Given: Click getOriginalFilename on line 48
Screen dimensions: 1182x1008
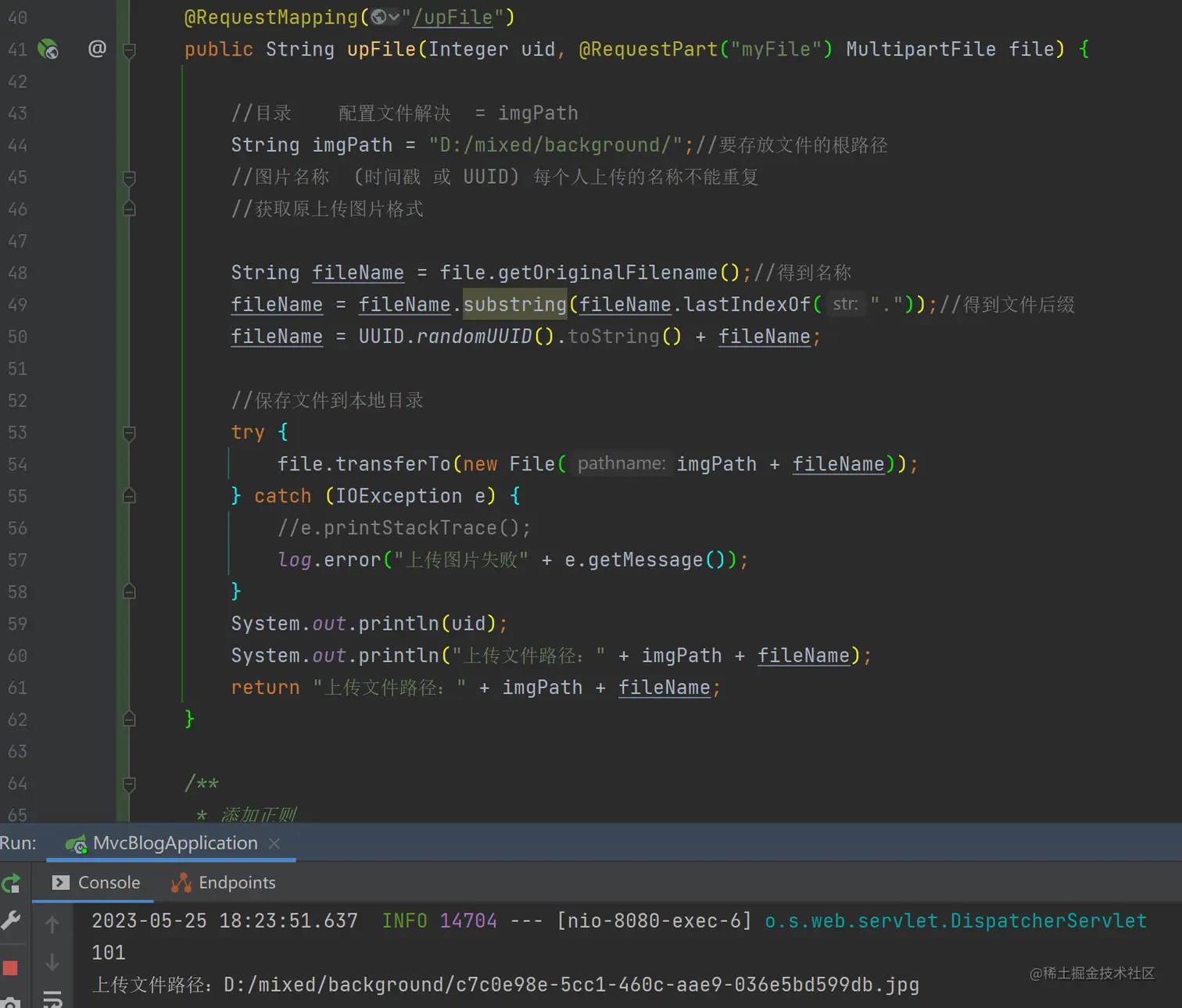Looking at the screenshot, I should point(607,273).
